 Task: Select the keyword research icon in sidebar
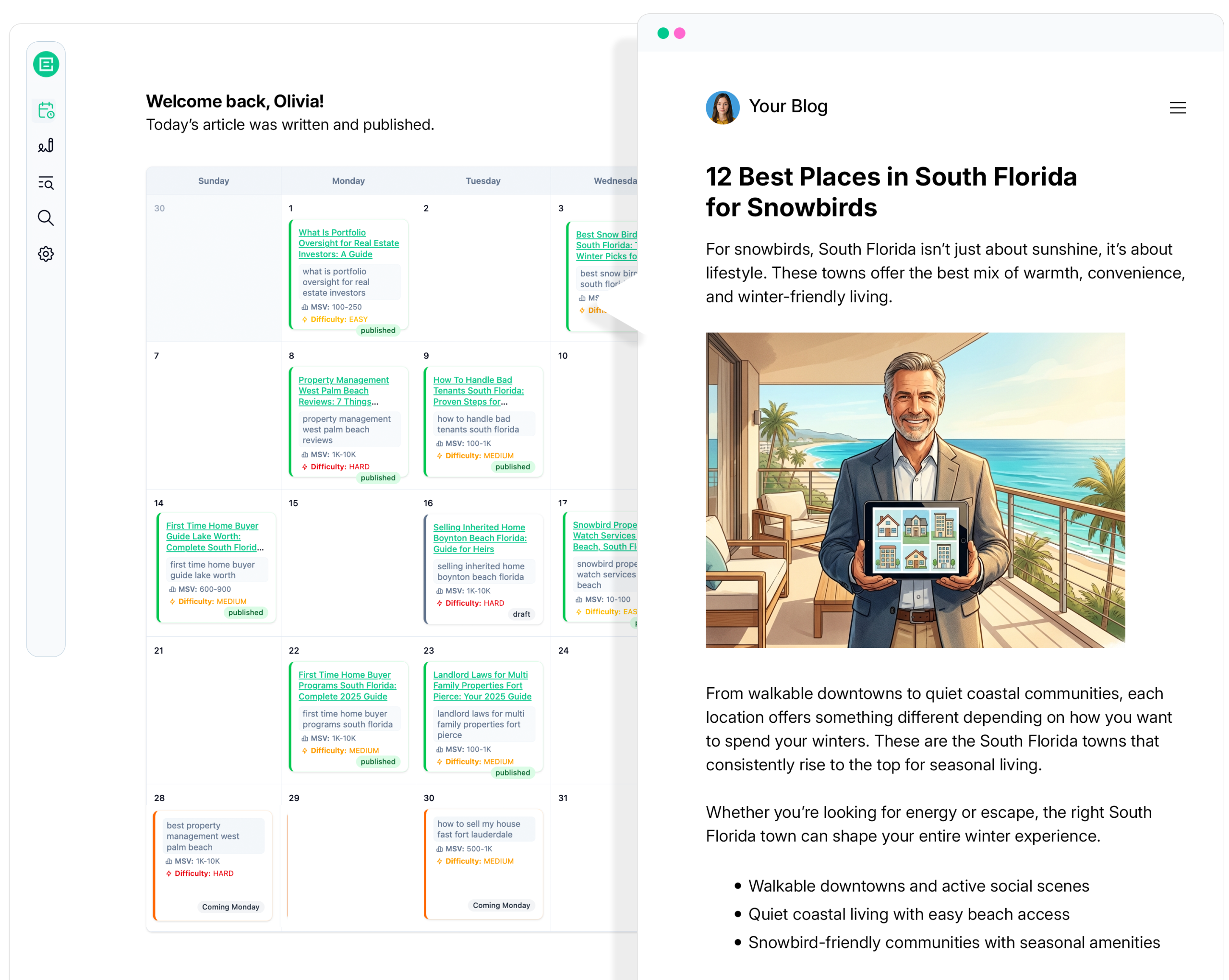click(46, 182)
